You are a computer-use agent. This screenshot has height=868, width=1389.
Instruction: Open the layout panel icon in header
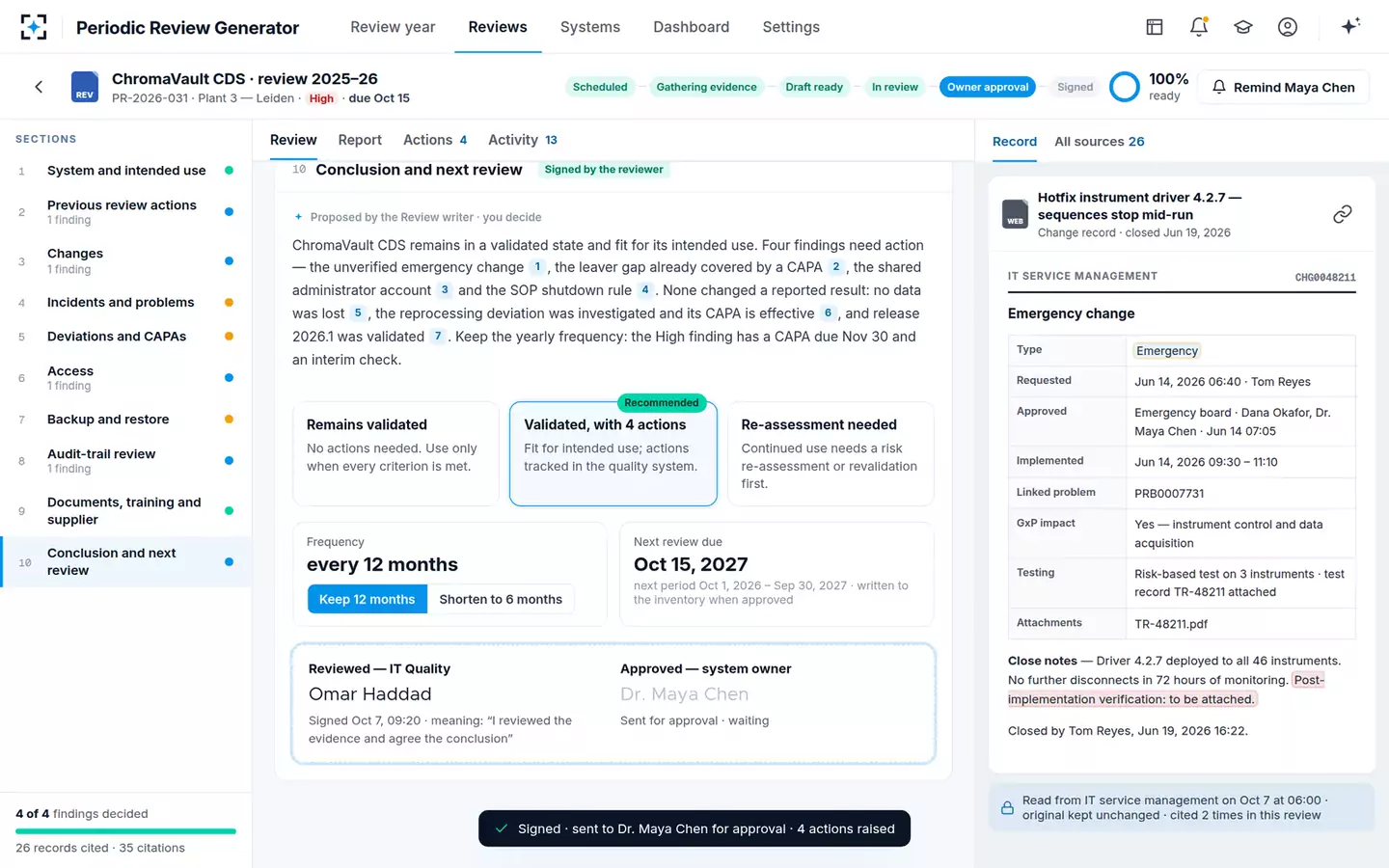1155,27
